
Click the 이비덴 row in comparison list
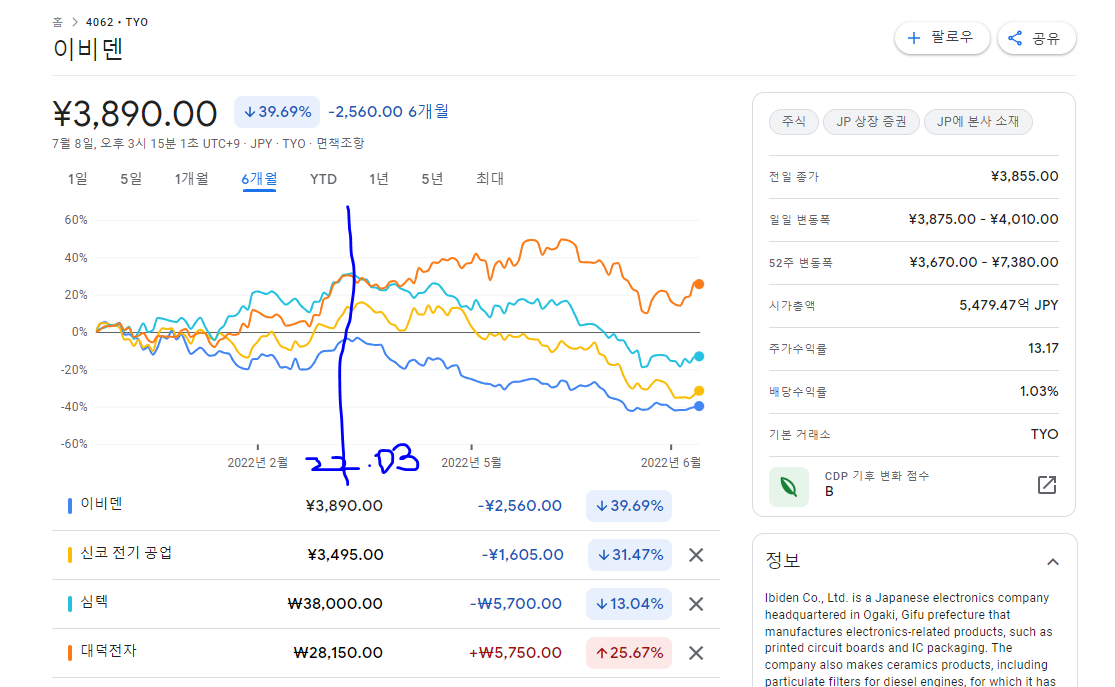pyautogui.click(x=385, y=506)
